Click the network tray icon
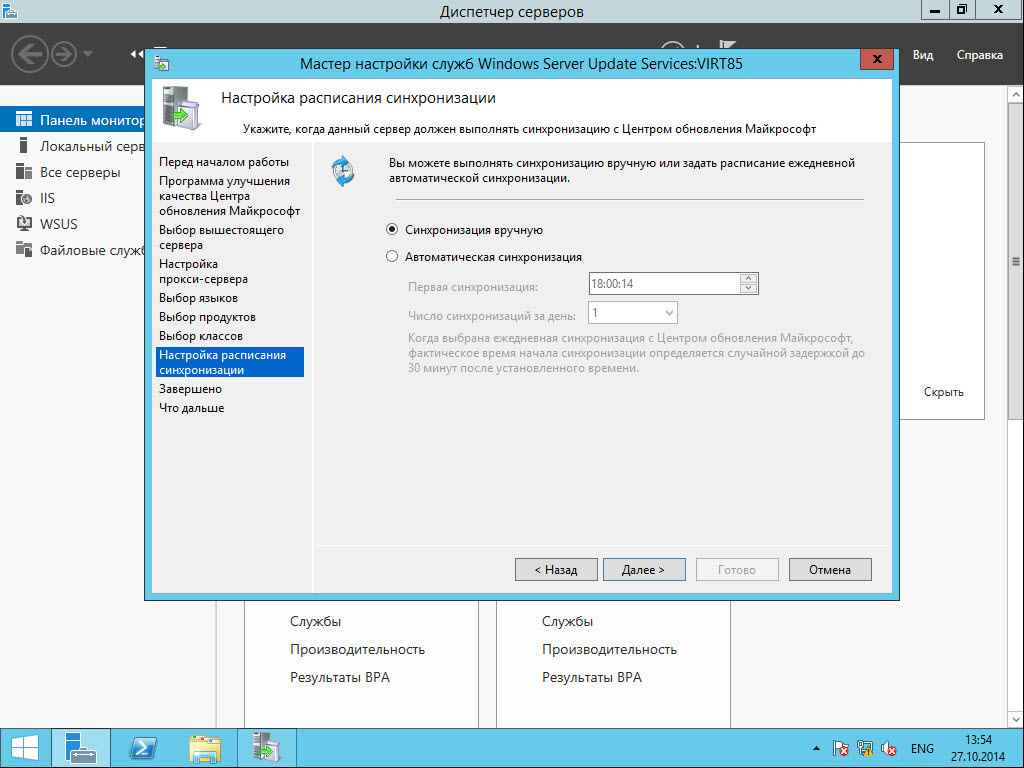This screenshot has height=768, width=1024. tap(865, 748)
